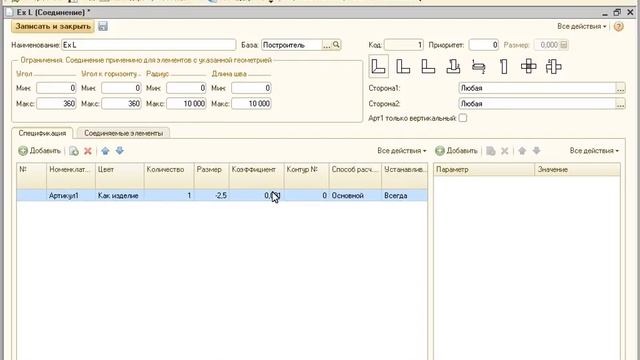Click Записать и закрыть button
Viewport: 640px width, 360px height.
[x=53, y=27]
